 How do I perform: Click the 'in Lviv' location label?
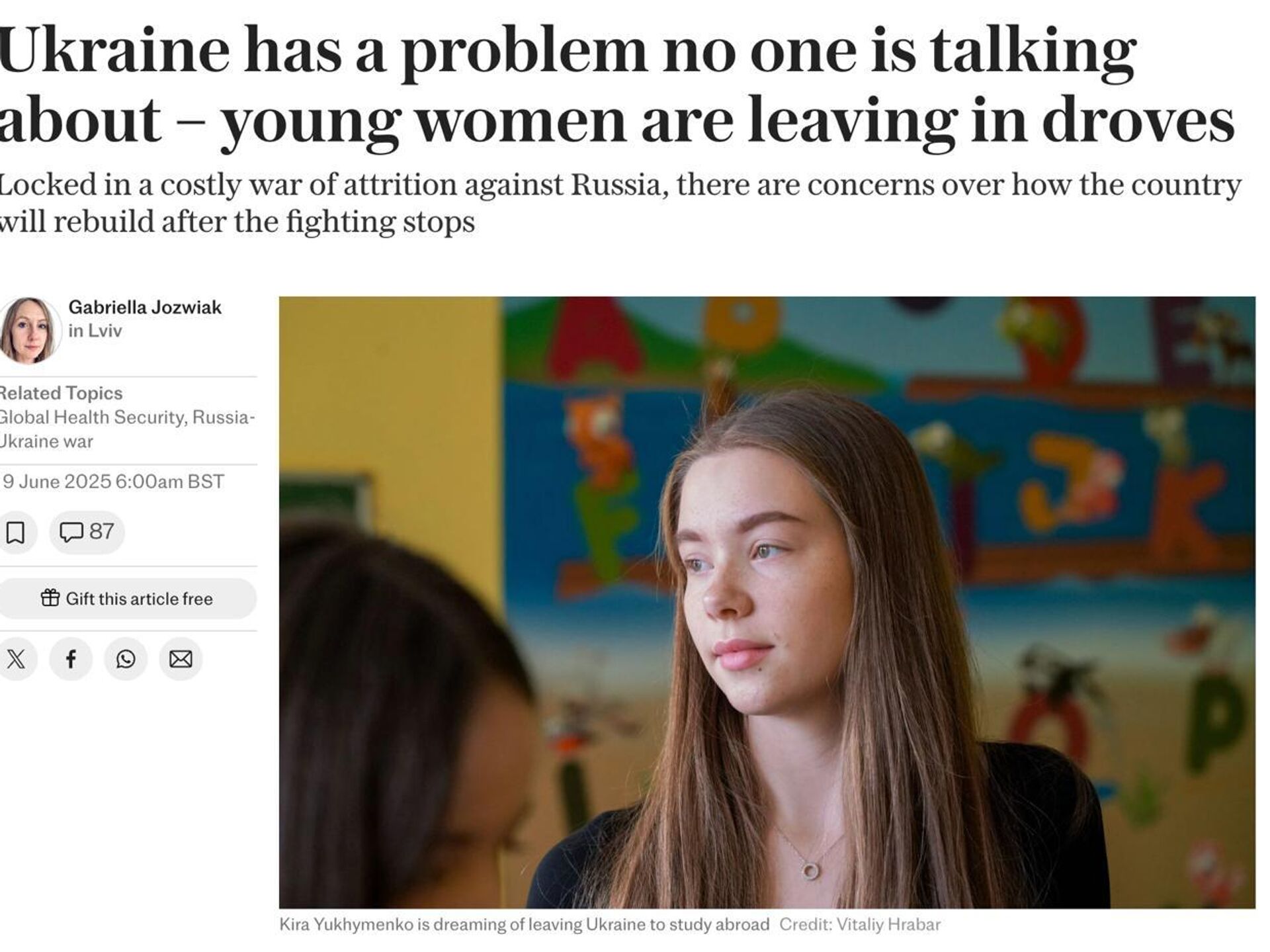[x=95, y=331]
